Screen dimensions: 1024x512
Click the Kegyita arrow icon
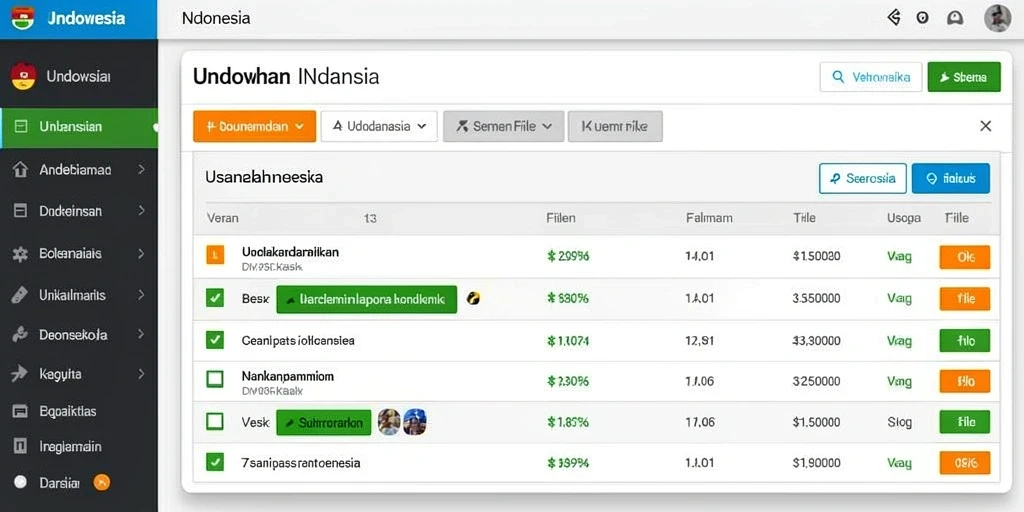click(x=20, y=374)
